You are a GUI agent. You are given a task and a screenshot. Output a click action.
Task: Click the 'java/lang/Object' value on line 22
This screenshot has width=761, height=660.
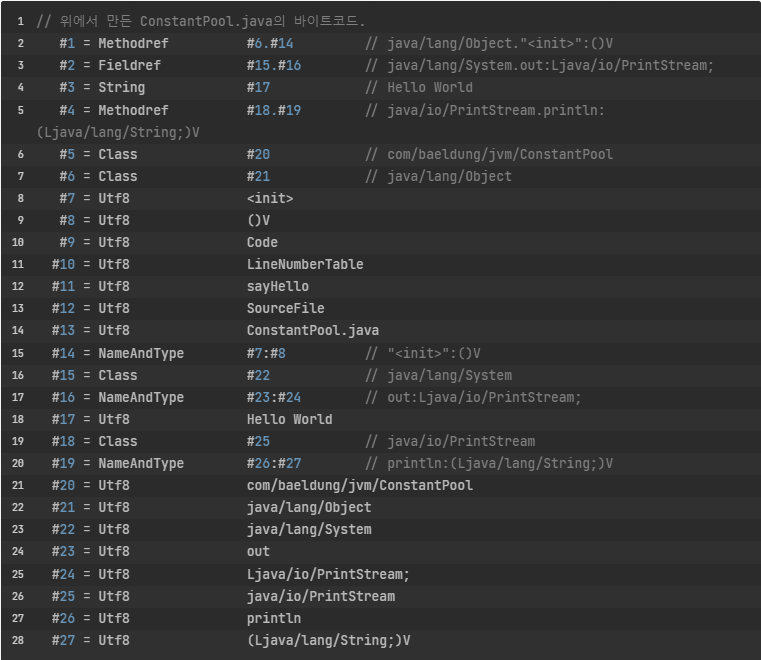[309, 508]
